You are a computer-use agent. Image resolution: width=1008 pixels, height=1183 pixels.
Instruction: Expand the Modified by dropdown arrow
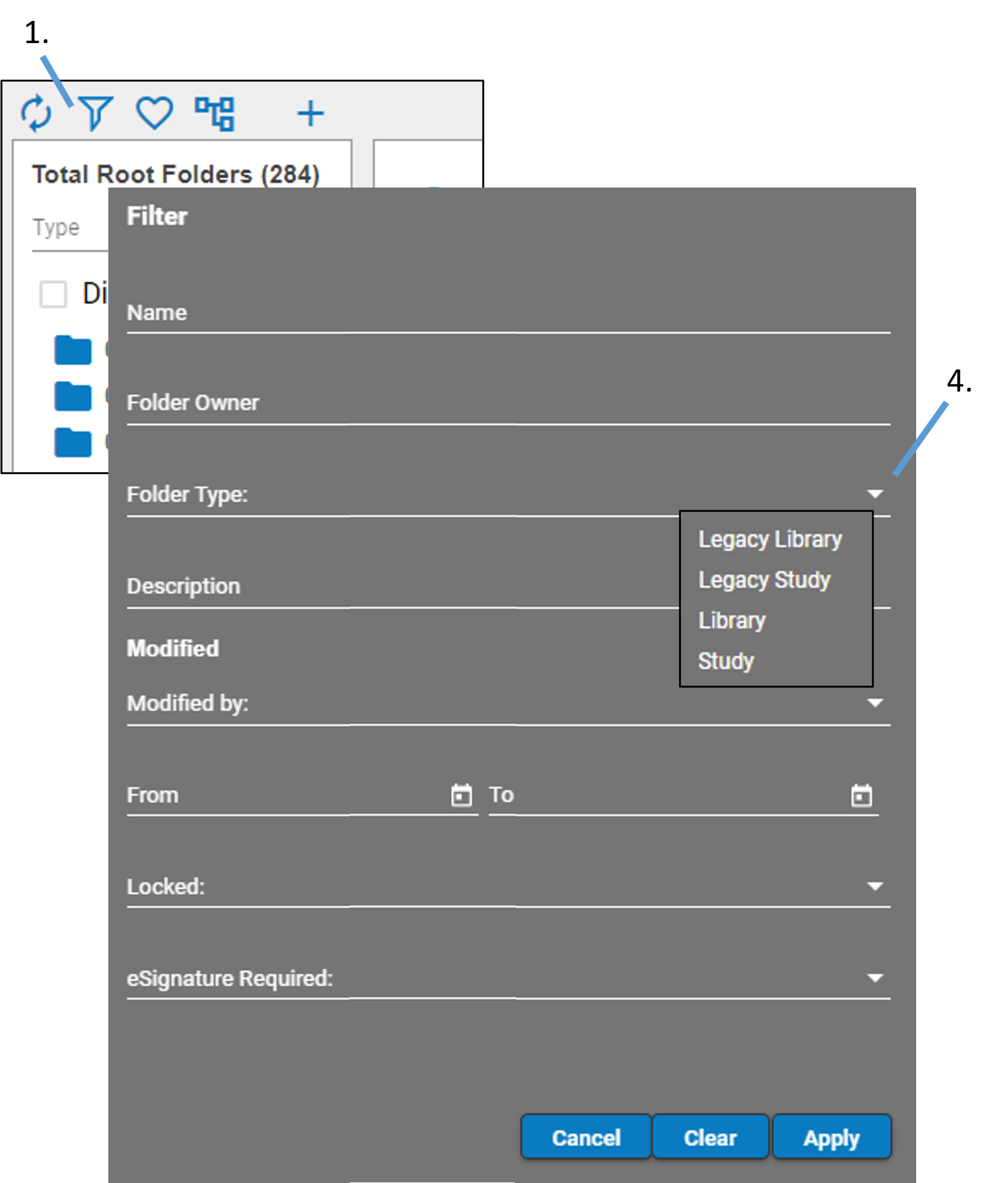click(x=875, y=703)
